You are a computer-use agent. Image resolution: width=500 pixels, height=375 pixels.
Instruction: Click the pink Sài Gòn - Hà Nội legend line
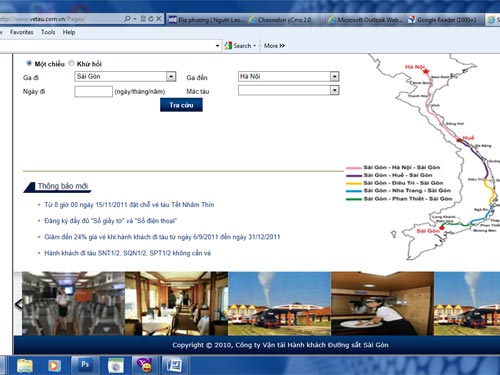[x=354, y=168]
